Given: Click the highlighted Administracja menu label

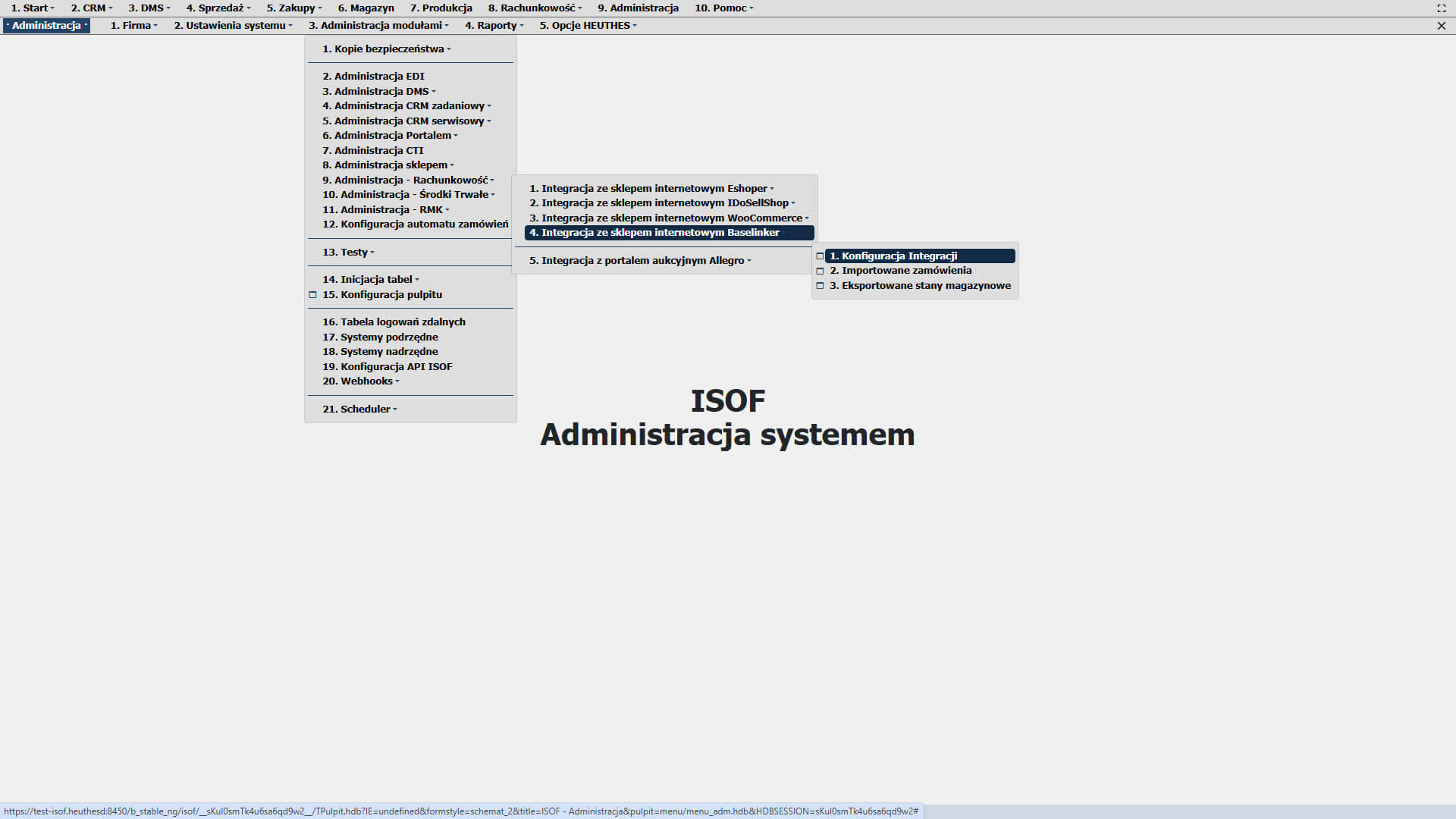Looking at the screenshot, I should pos(46,26).
